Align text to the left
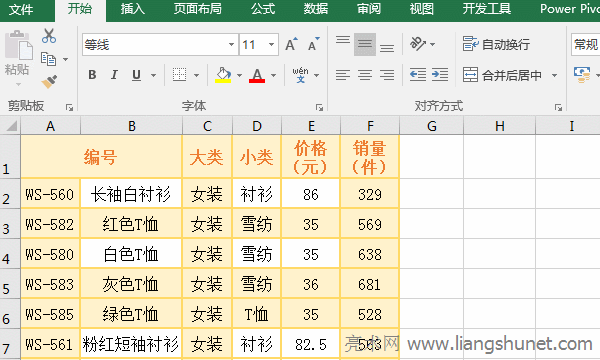Image resolution: width=600 pixels, height=360 pixels. (x=343, y=75)
